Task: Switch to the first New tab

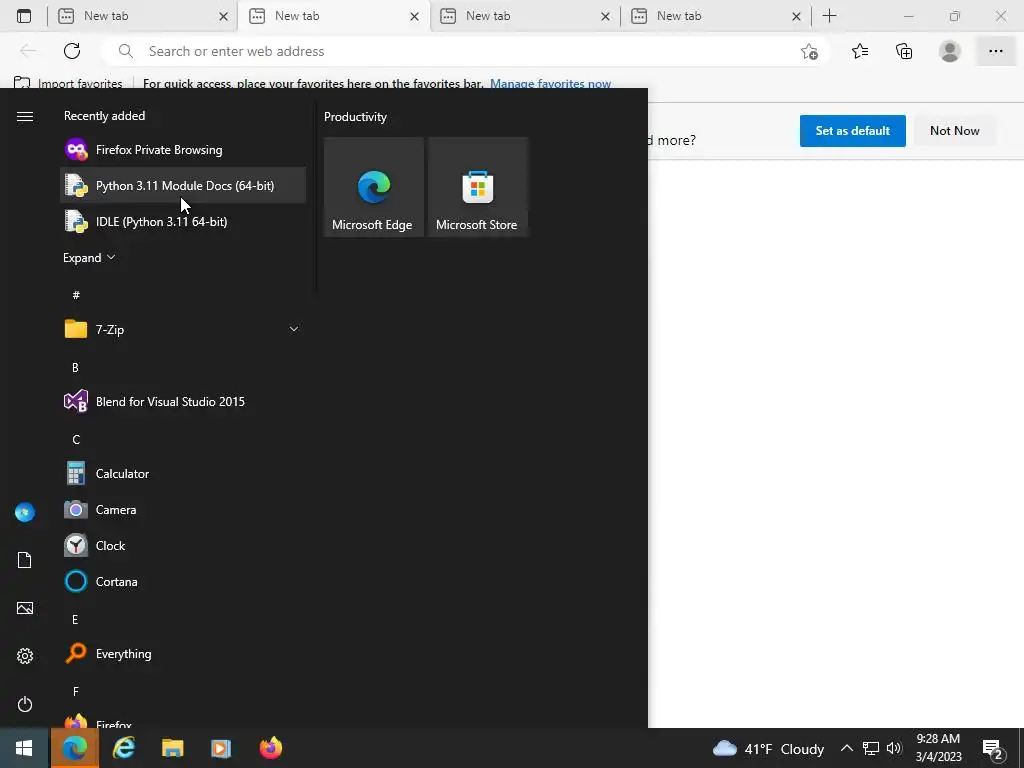Action: tap(144, 16)
